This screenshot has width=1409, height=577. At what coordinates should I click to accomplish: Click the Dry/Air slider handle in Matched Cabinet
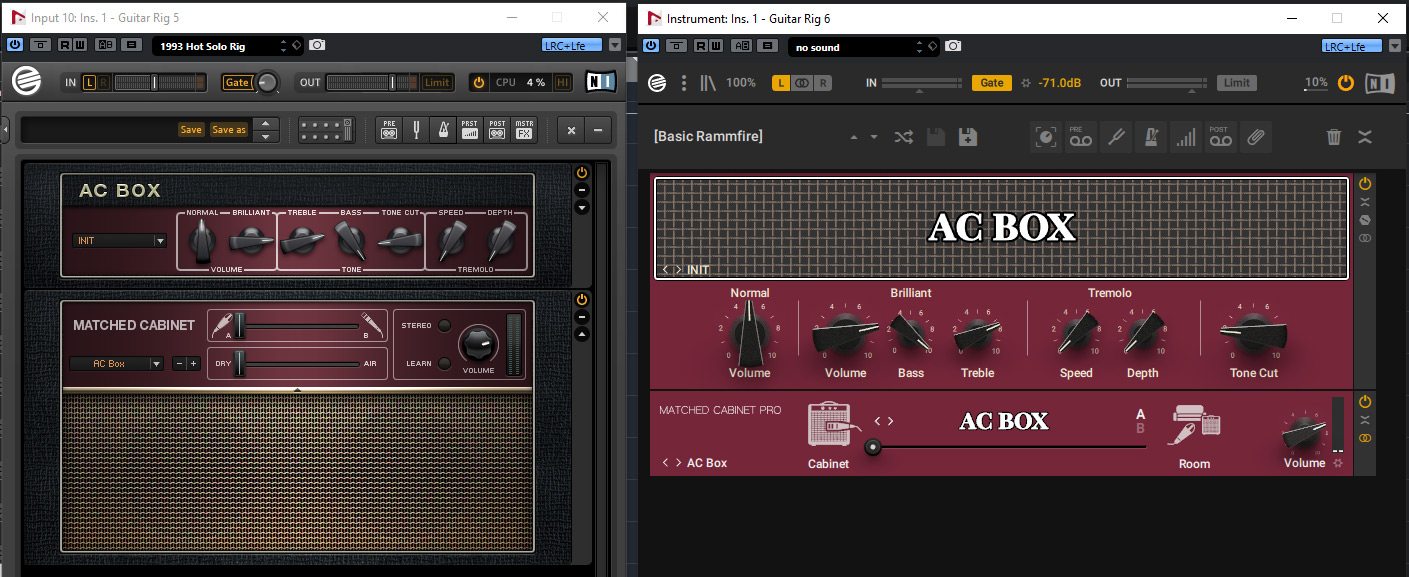coord(240,364)
